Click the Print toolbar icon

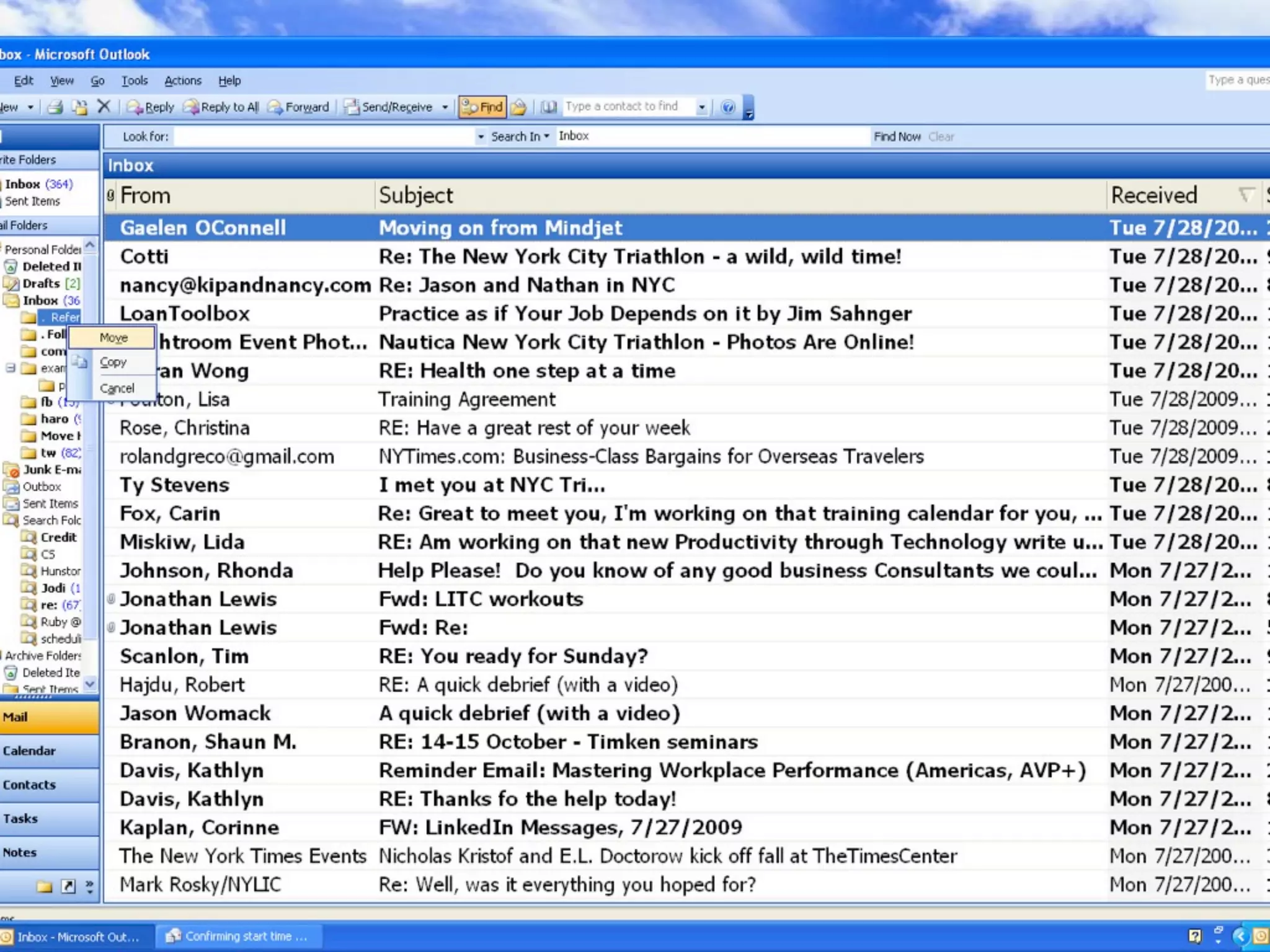pyautogui.click(x=55, y=107)
